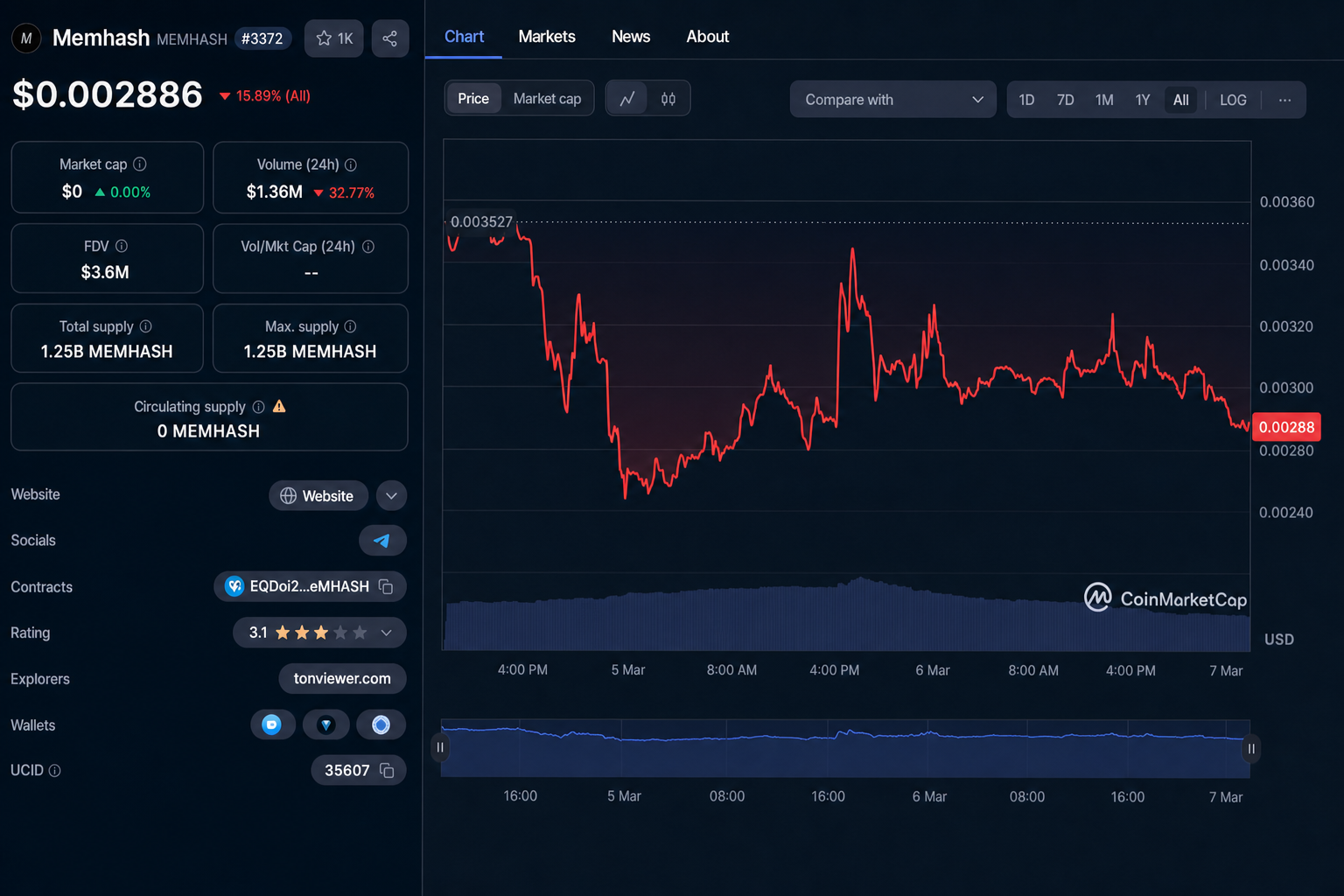This screenshot has height=896, width=1344.
Task: Select the Market cap chart toggle
Action: click(x=547, y=99)
